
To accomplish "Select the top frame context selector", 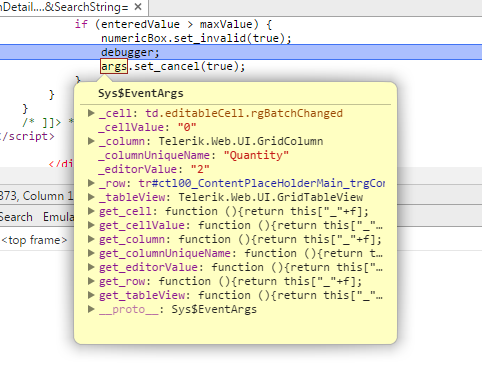I will [34, 240].
